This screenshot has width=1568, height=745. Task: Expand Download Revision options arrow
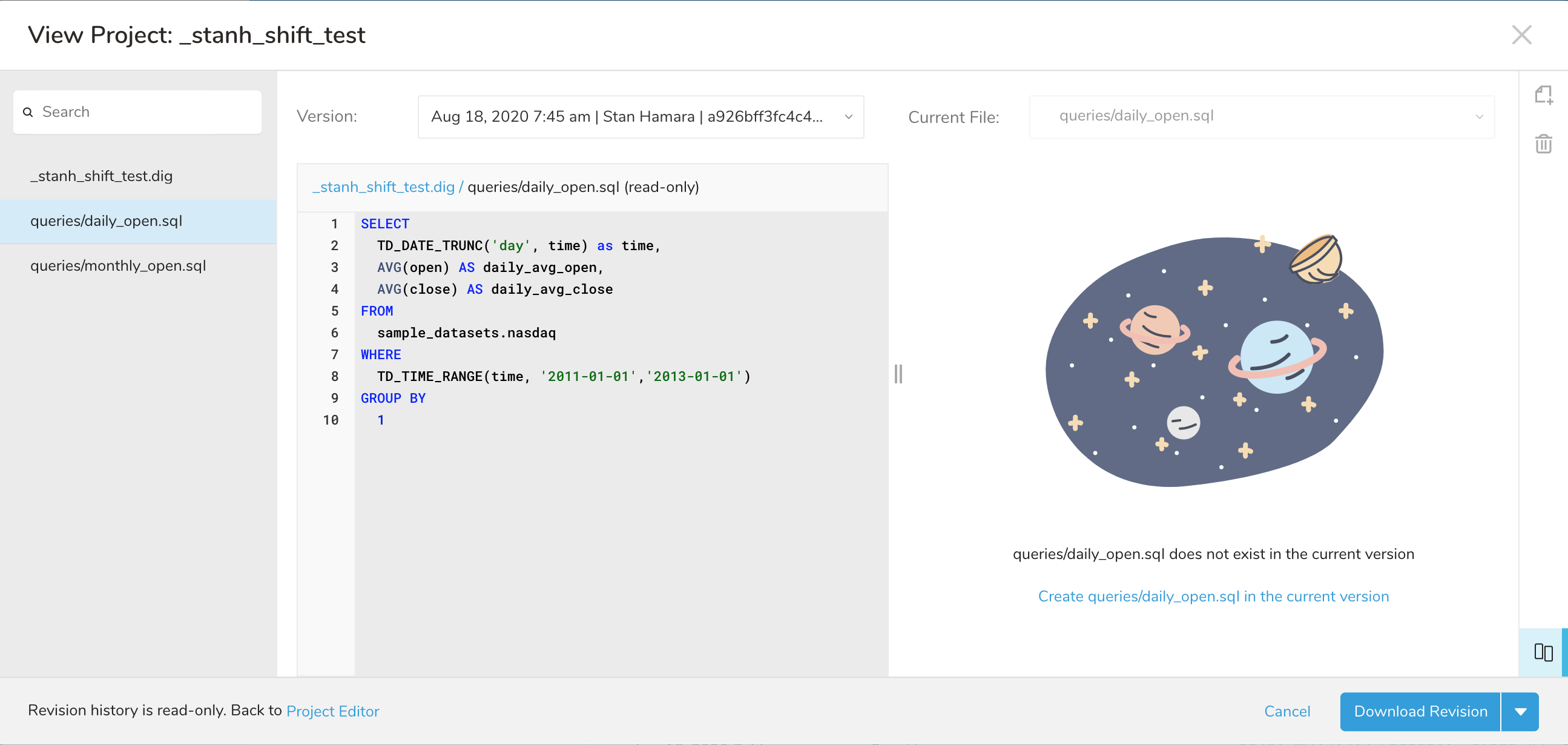click(x=1520, y=711)
